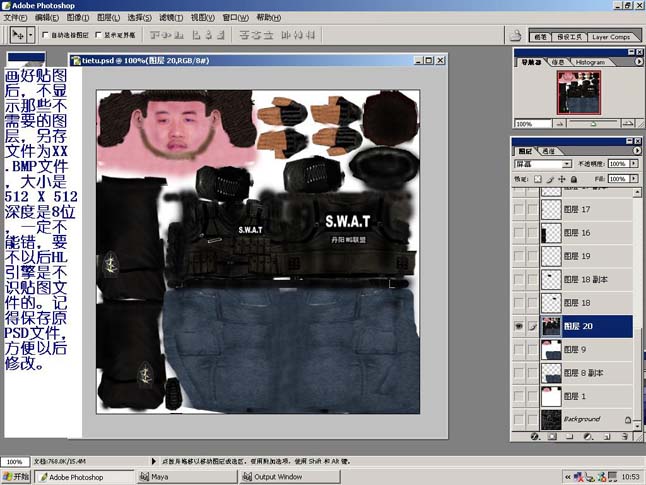Open the layer opacity slider arrow
This screenshot has height=485, width=646.
coord(634,164)
